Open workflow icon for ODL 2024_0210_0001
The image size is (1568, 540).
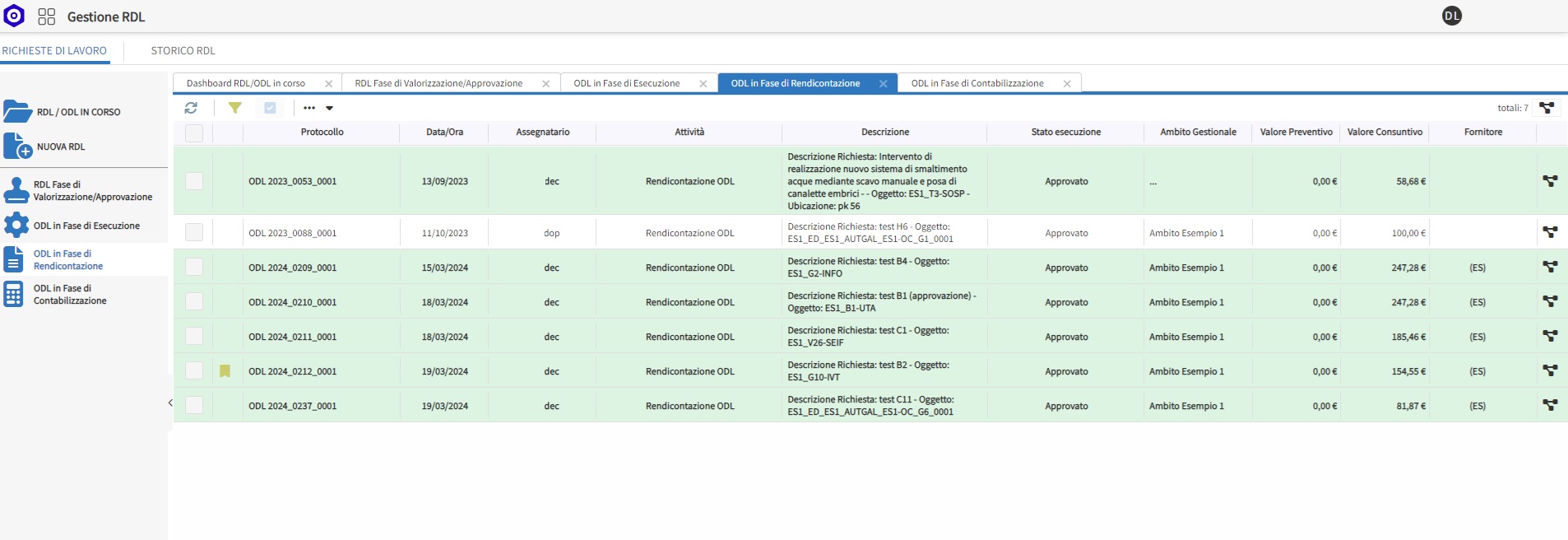tap(1550, 302)
